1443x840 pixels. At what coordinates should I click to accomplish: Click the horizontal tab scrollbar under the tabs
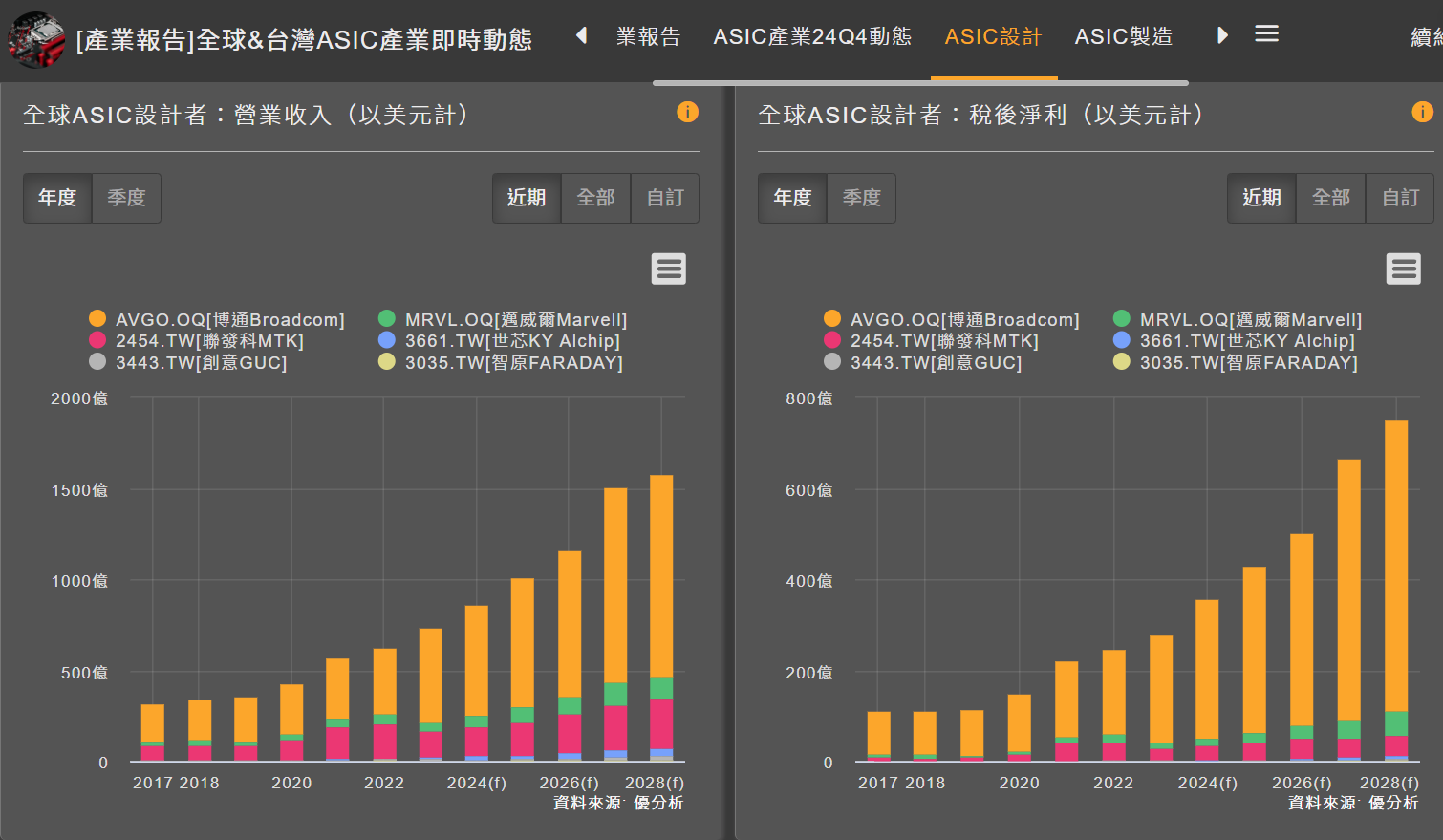[x=920, y=83]
